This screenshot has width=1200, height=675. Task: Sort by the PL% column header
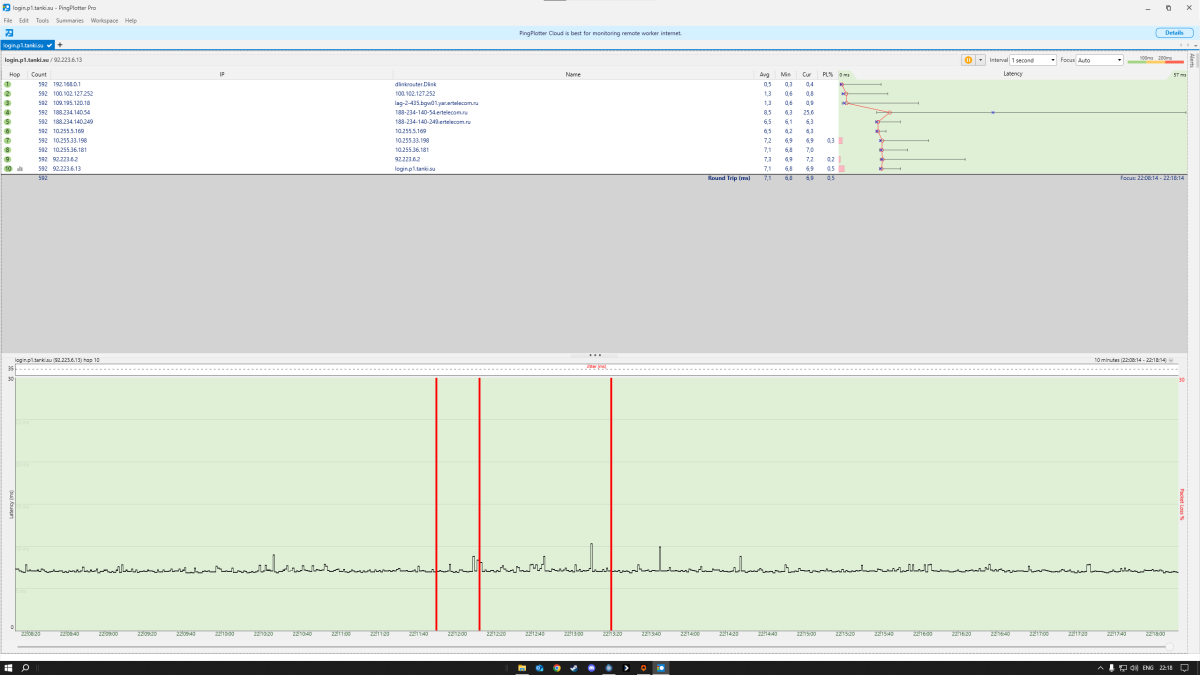pos(827,74)
